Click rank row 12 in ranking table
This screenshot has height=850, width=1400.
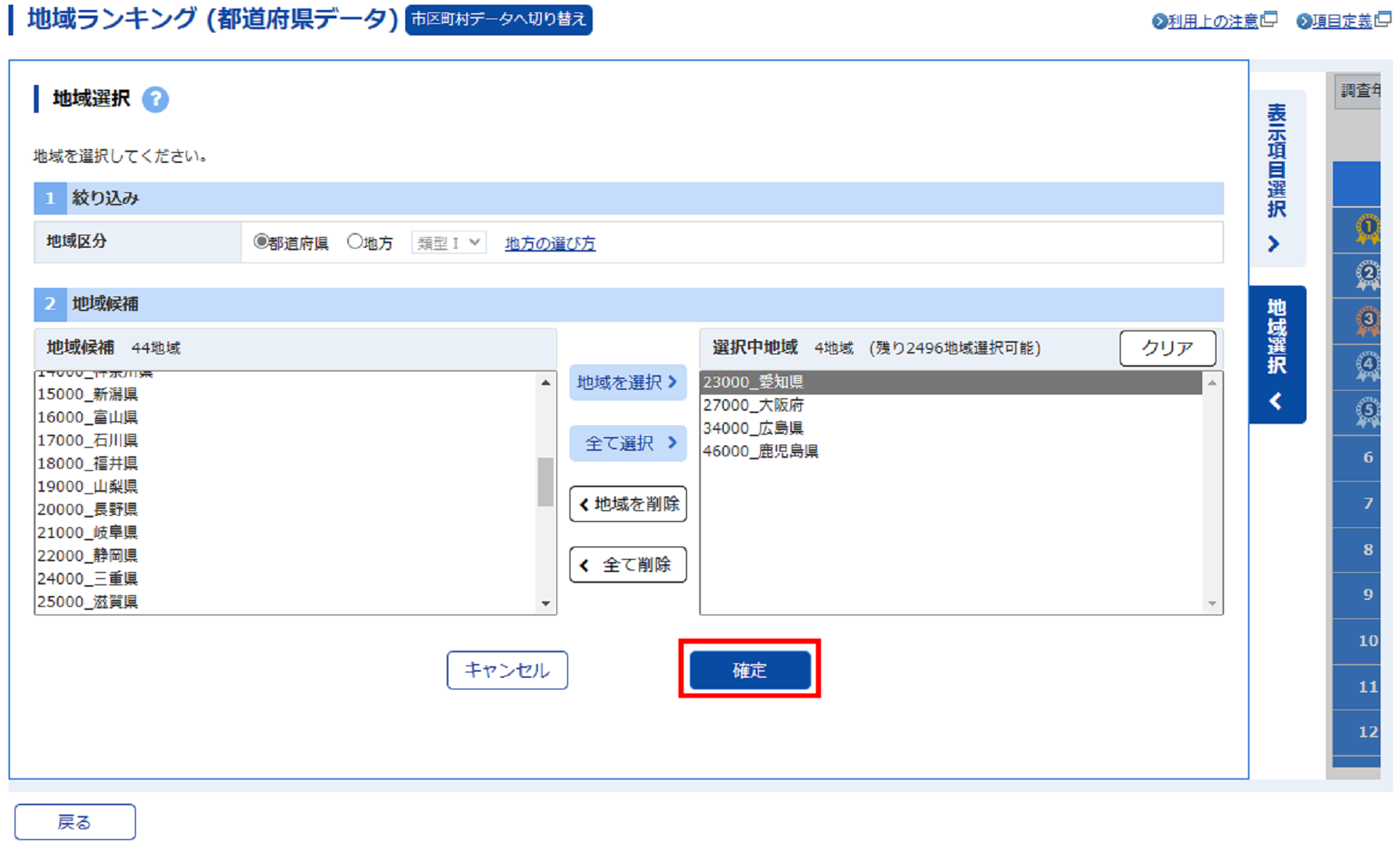[x=1357, y=733]
